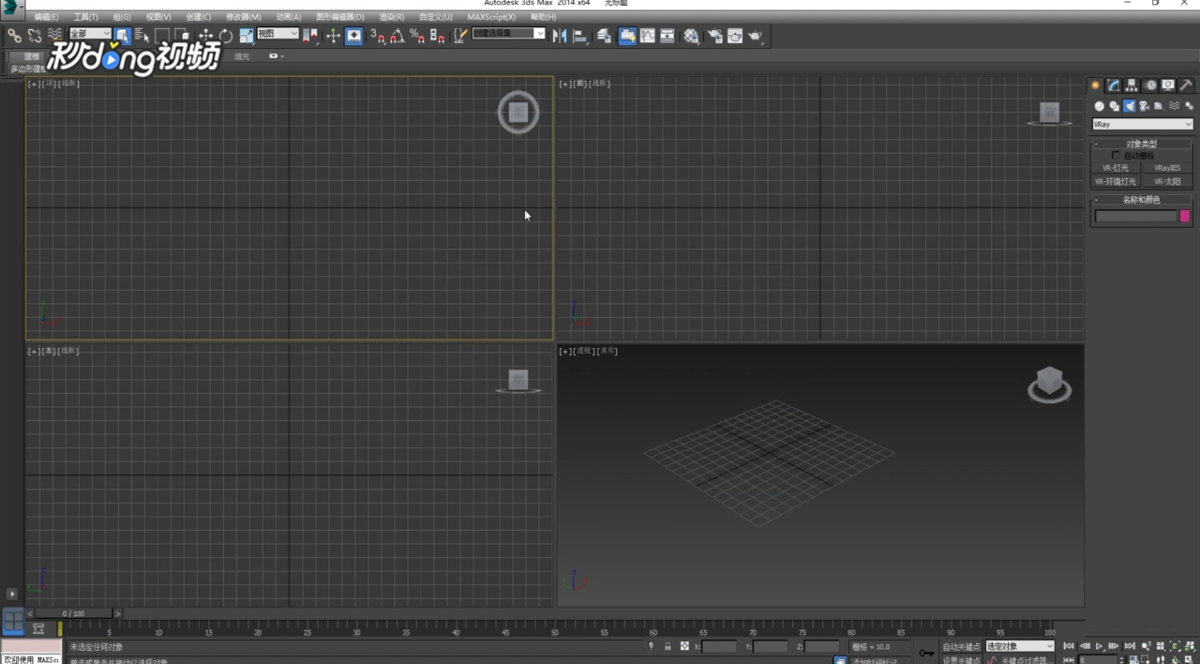
Task: Click the time slider 0 / 100
Action: point(73,613)
